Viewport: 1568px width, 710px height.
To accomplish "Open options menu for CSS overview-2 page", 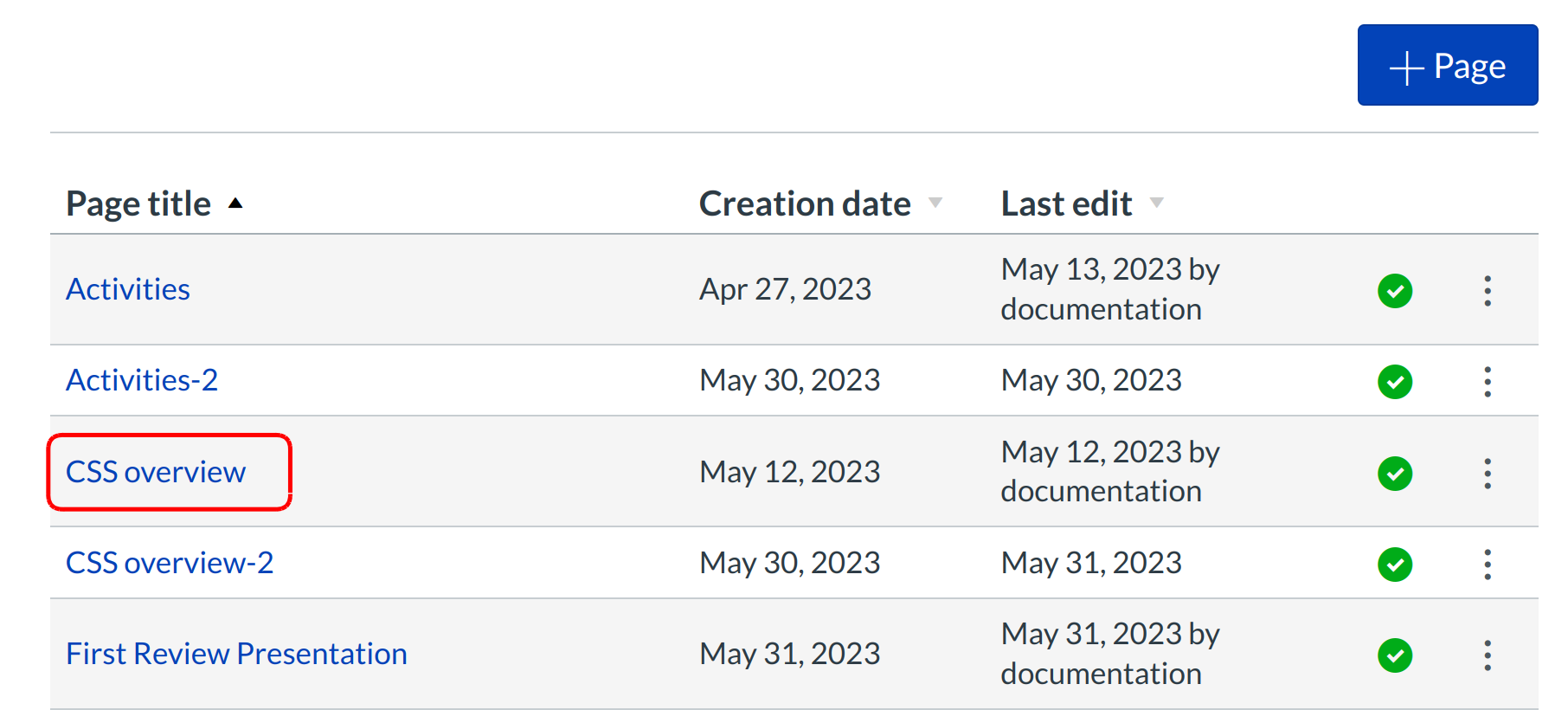I will 1487,565.
